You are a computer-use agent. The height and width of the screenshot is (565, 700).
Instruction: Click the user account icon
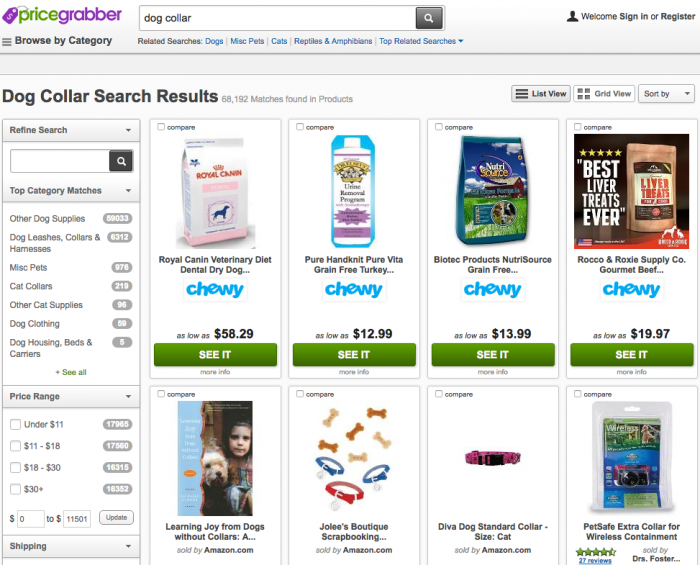(572, 17)
